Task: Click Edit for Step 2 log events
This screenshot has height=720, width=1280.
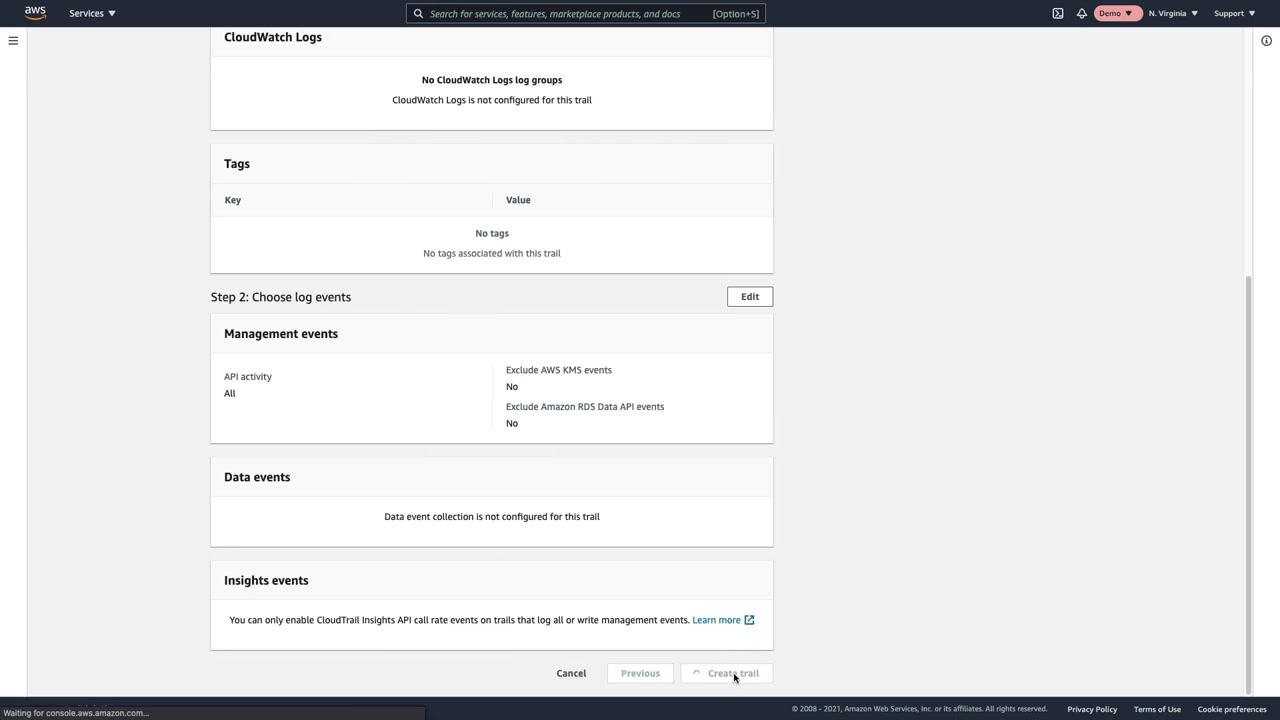Action: [x=750, y=297]
